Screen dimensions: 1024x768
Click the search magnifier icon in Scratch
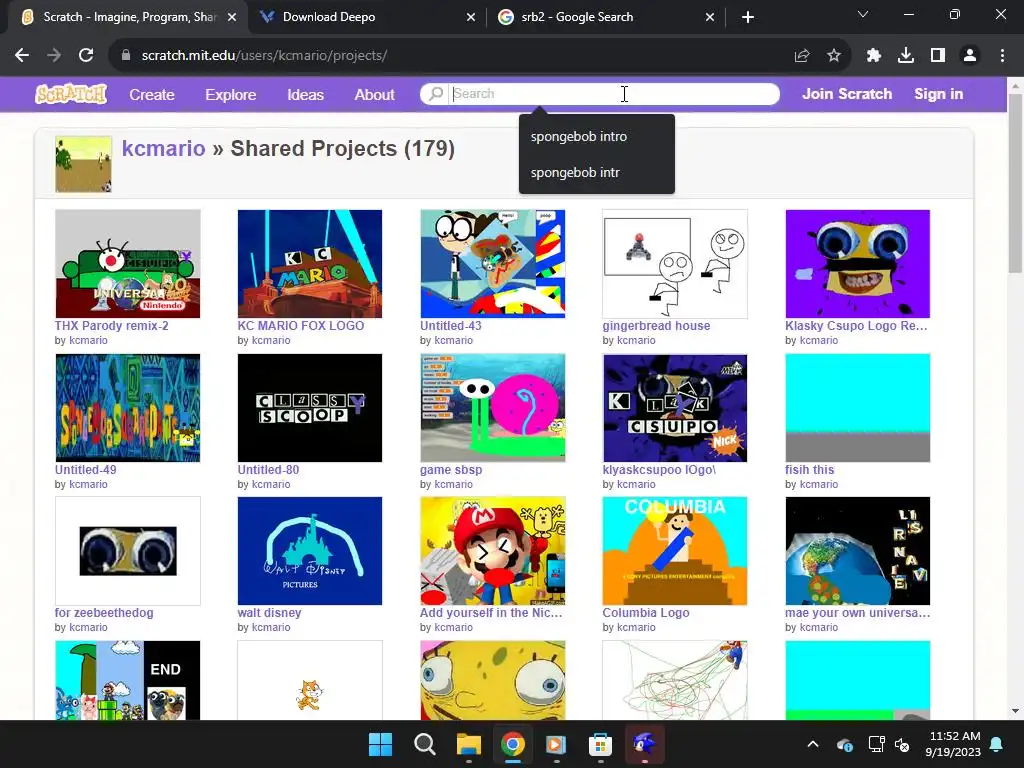pyautogui.click(x=435, y=93)
